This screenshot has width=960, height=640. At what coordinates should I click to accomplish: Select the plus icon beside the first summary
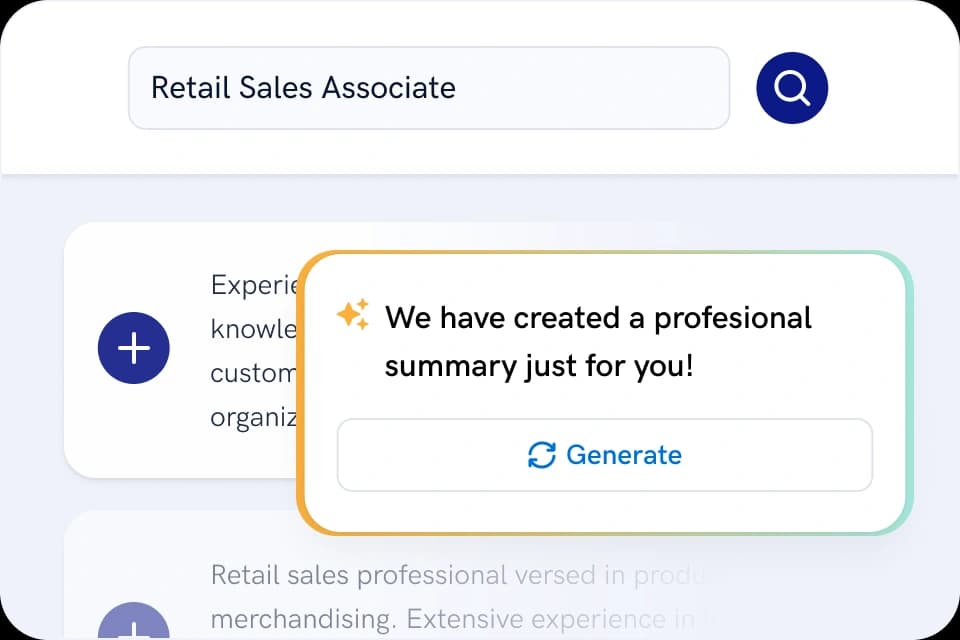(x=134, y=348)
